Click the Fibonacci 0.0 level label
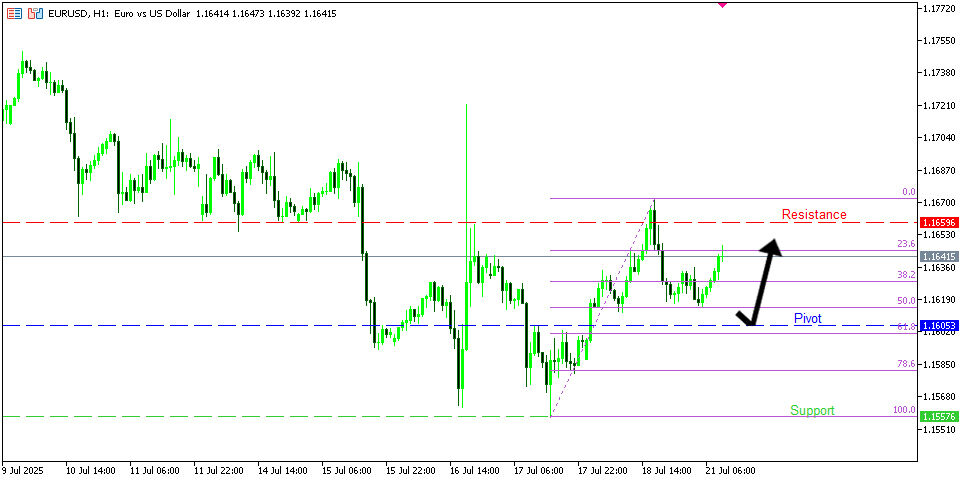Screen dimensions: 970x482 point(908,192)
